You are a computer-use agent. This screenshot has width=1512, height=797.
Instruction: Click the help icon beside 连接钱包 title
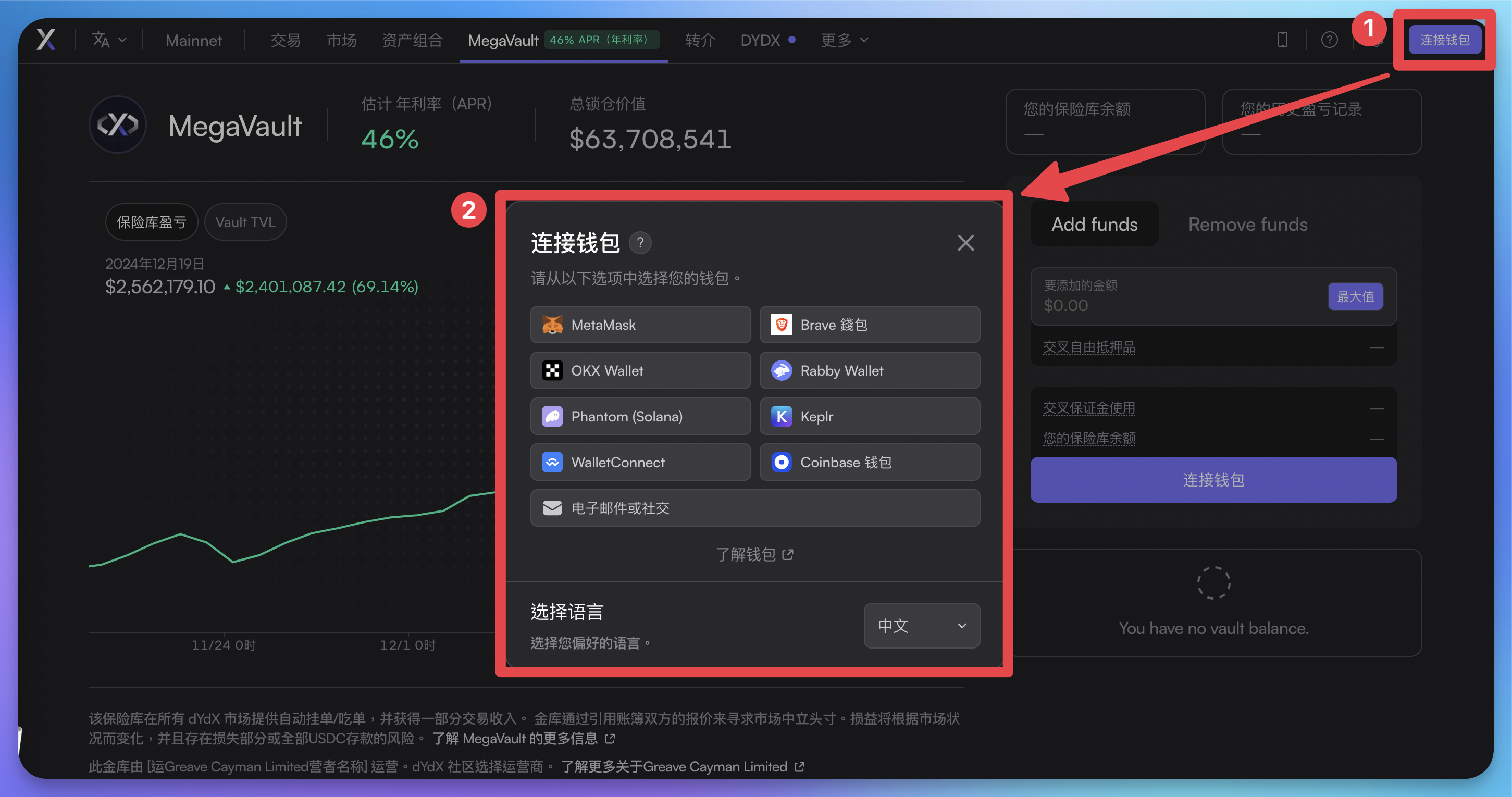pyautogui.click(x=640, y=242)
